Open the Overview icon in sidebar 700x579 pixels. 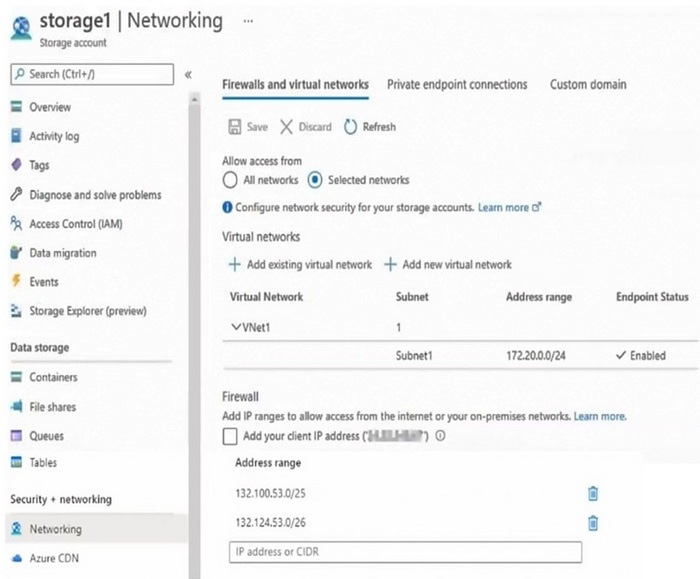pyautogui.click(x=17, y=107)
